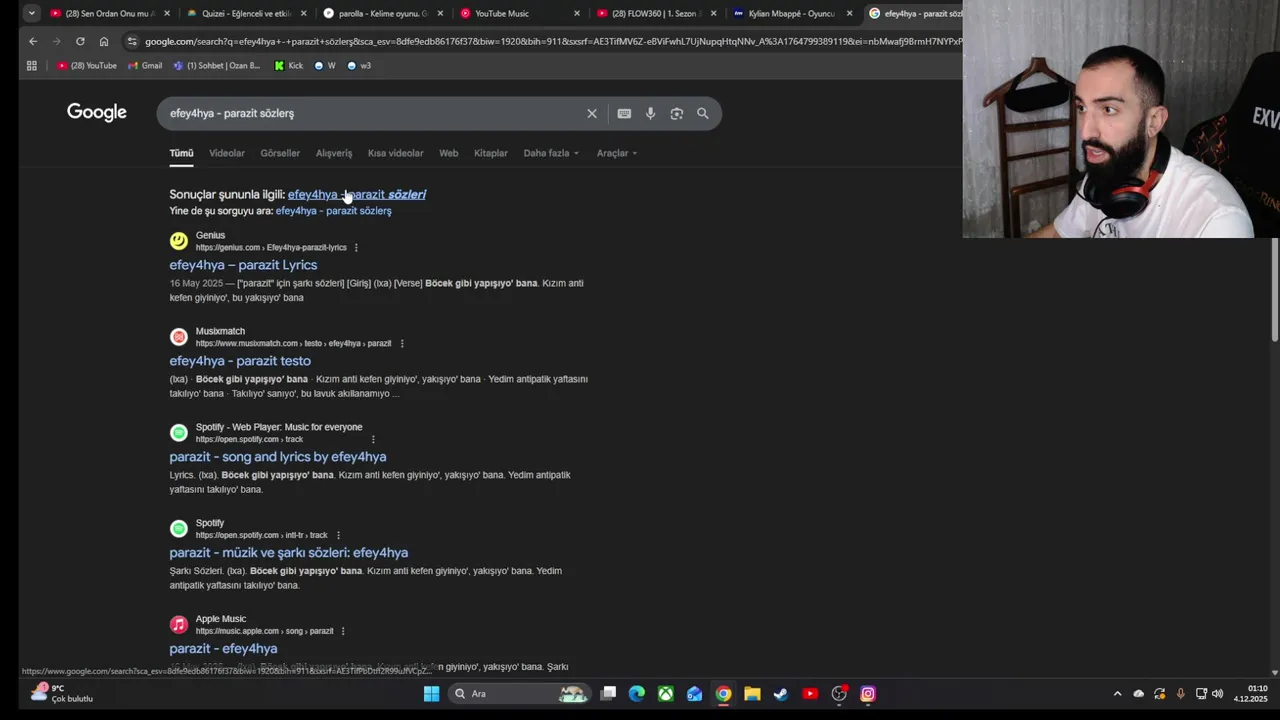This screenshot has height=720, width=1280.
Task: Switch to the Kylian Mbappé tab
Action: coord(790,13)
